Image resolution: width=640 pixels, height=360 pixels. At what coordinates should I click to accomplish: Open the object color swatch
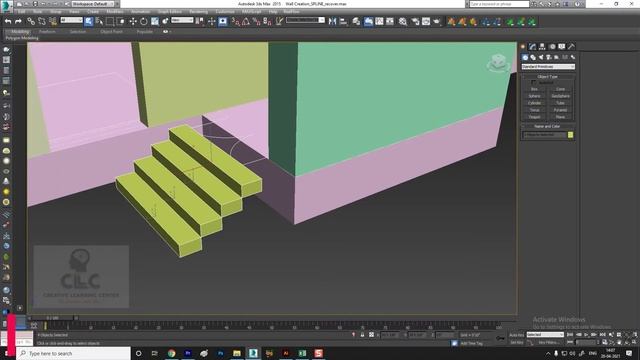[570, 135]
